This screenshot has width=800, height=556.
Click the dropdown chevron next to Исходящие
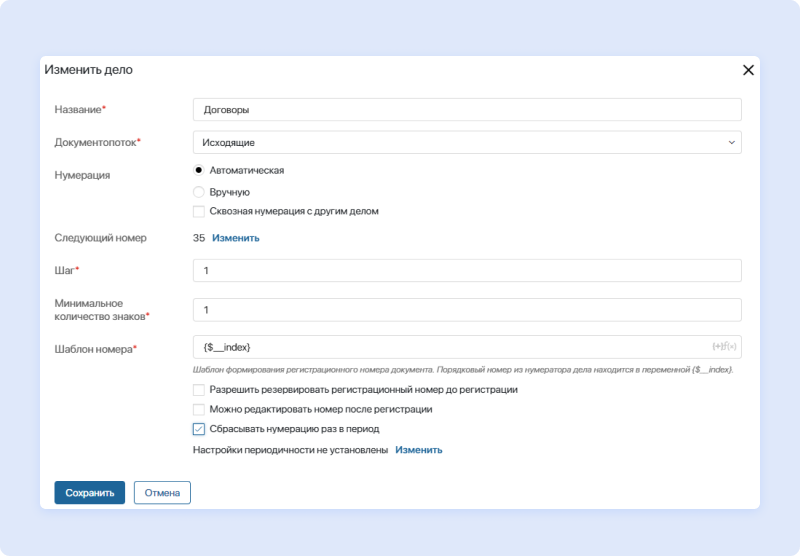732,143
